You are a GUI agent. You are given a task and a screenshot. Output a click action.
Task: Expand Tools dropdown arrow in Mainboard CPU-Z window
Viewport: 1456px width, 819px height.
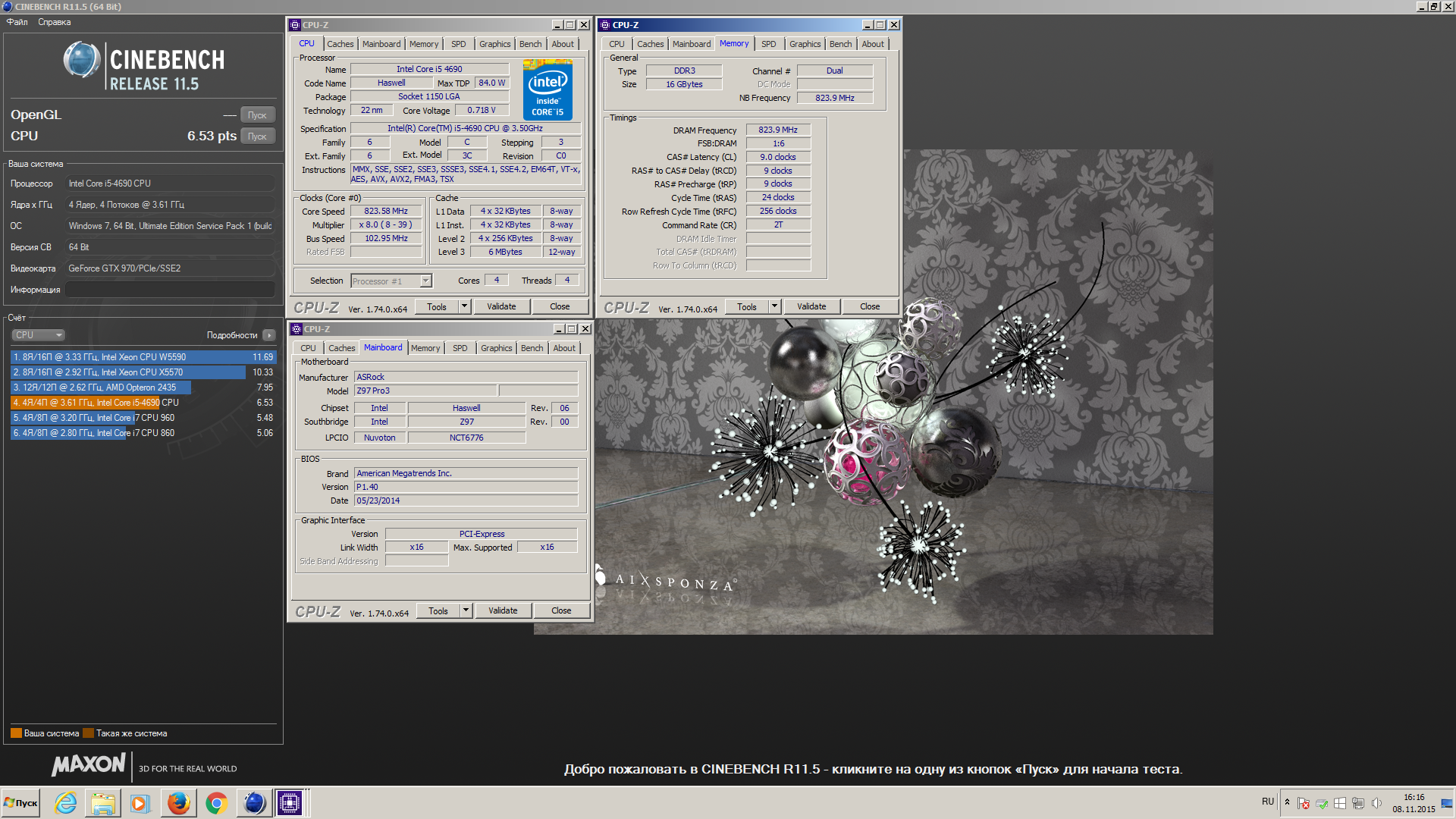466,611
